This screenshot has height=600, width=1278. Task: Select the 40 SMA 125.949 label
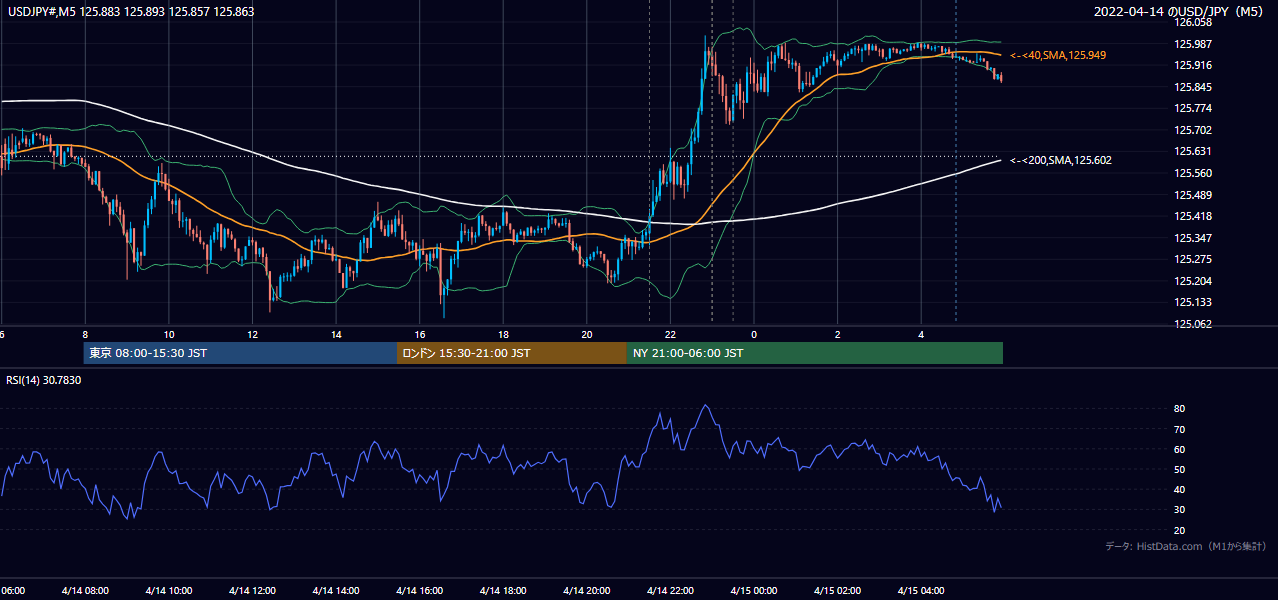coord(1058,55)
